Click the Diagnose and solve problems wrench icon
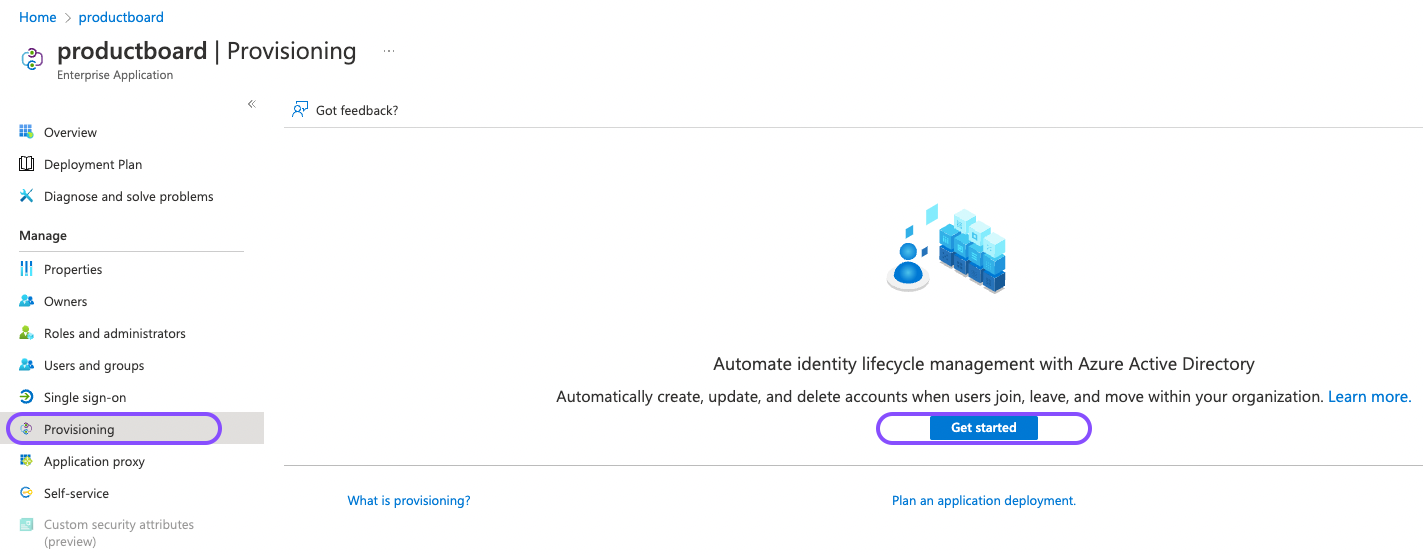 click(27, 196)
